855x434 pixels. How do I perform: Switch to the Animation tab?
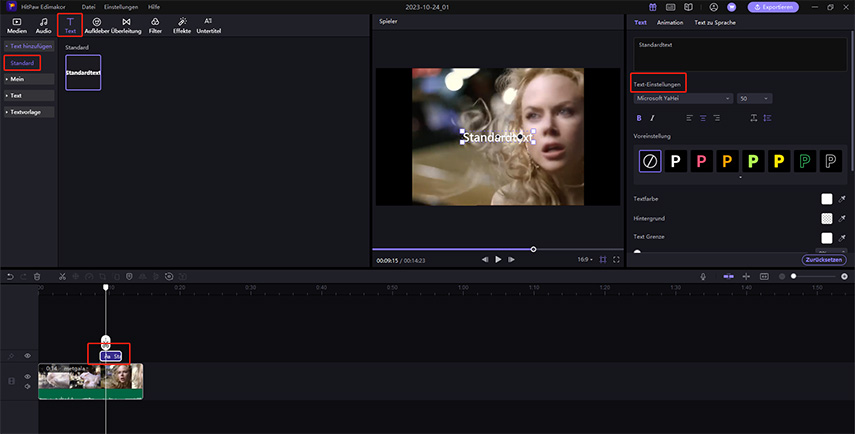click(x=670, y=22)
